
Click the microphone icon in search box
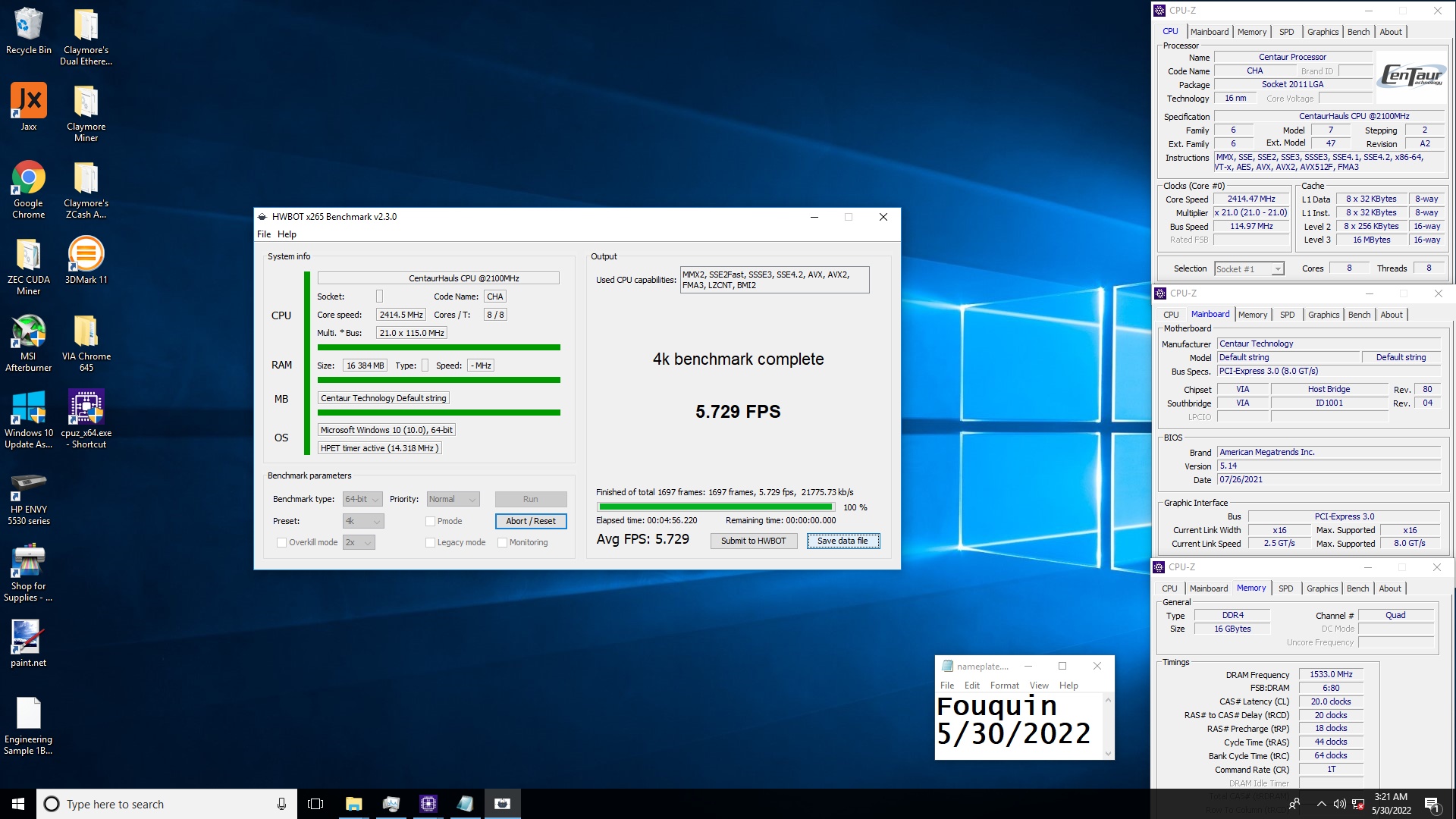(x=281, y=804)
